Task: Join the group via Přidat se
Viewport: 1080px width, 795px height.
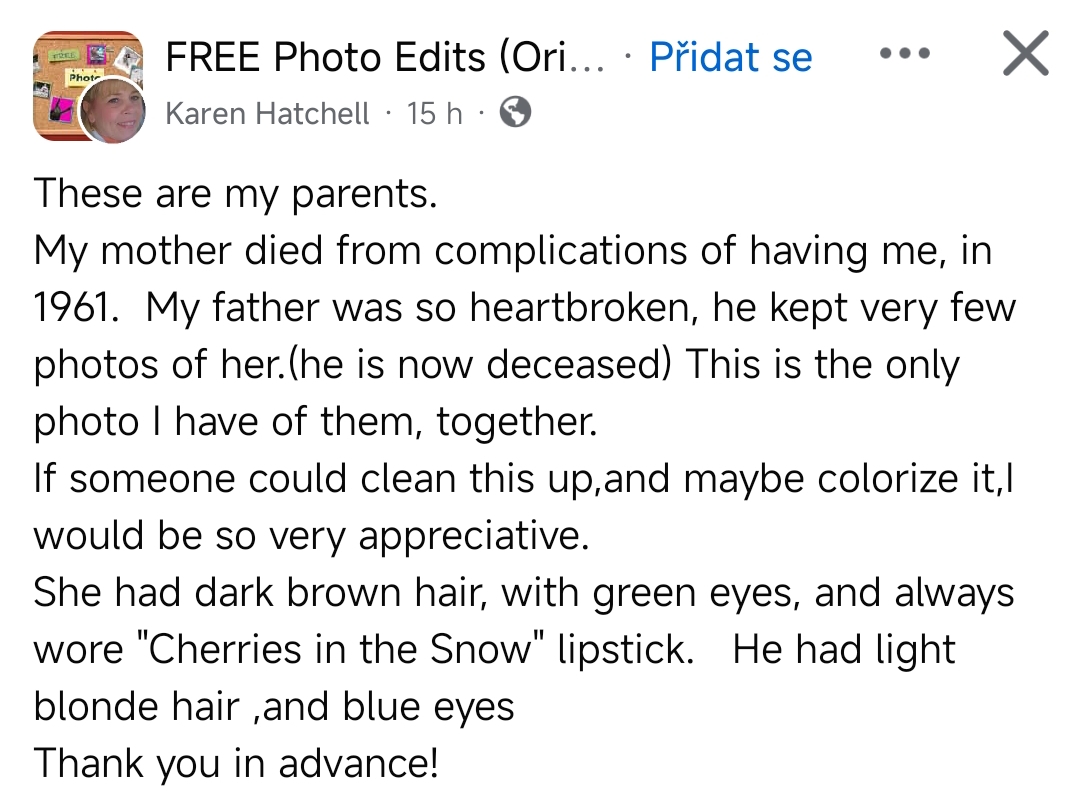Action: click(x=731, y=56)
